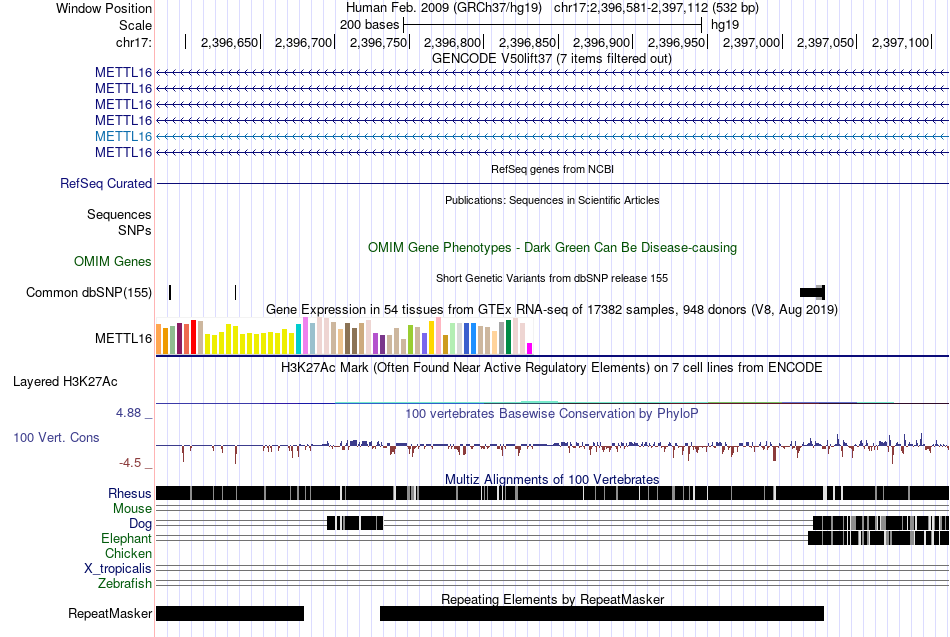This screenshot has height=637, width=950.
Task: Select the 2,397,100 ruler position
Action: point(900,42)
